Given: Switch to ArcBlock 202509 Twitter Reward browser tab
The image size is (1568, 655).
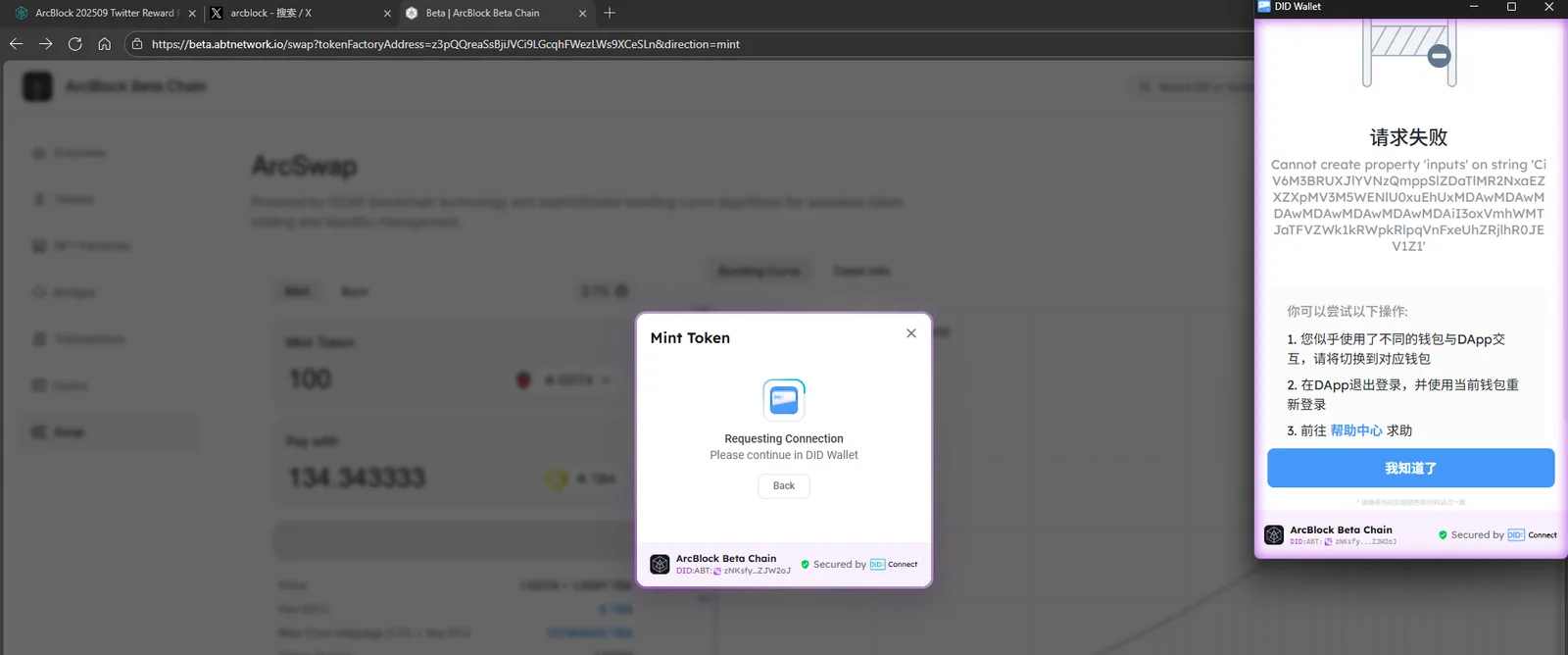Looking at the screenshot, I should point(104,13).
